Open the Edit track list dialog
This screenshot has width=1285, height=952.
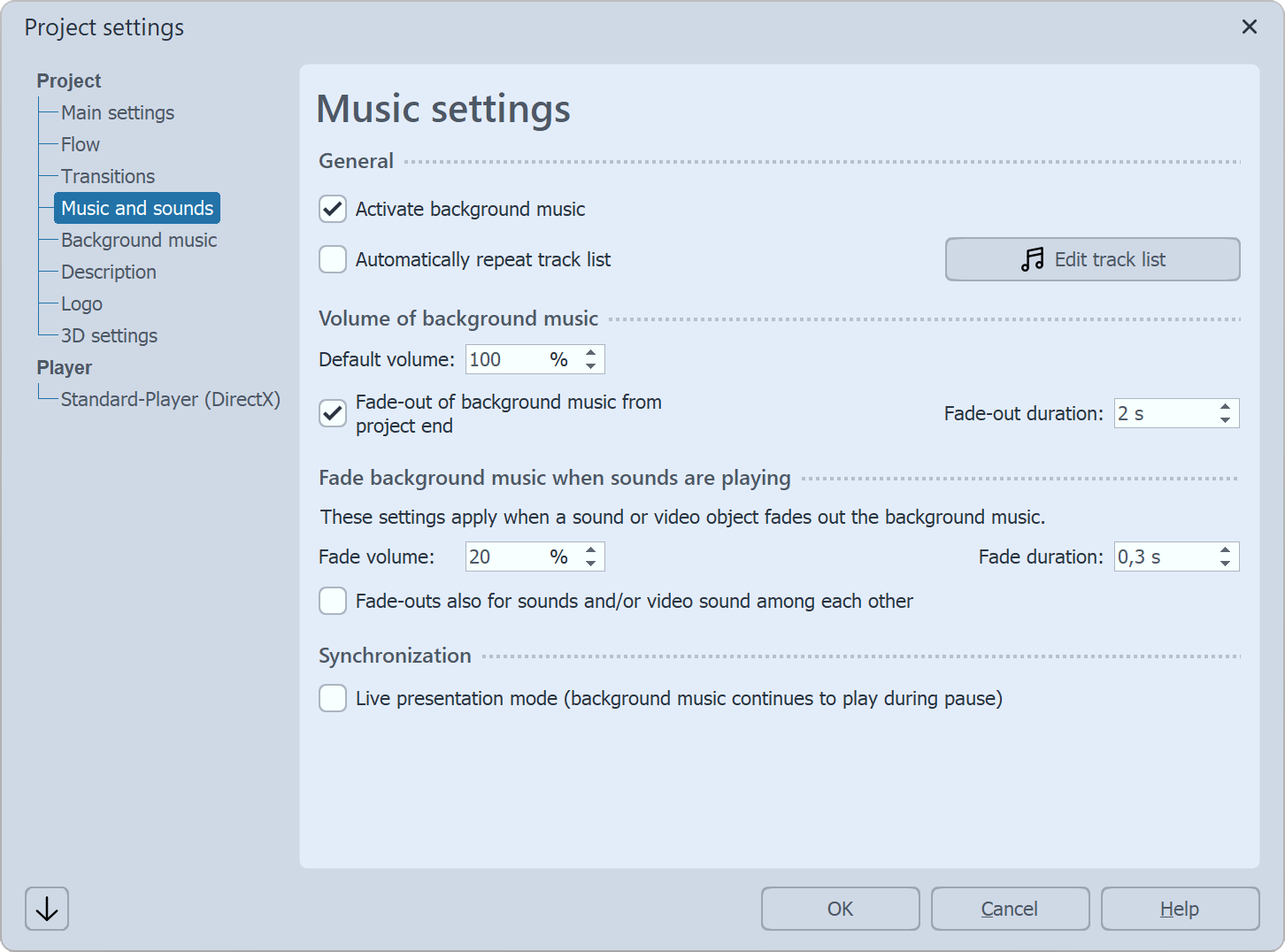tap(1092, 259)
